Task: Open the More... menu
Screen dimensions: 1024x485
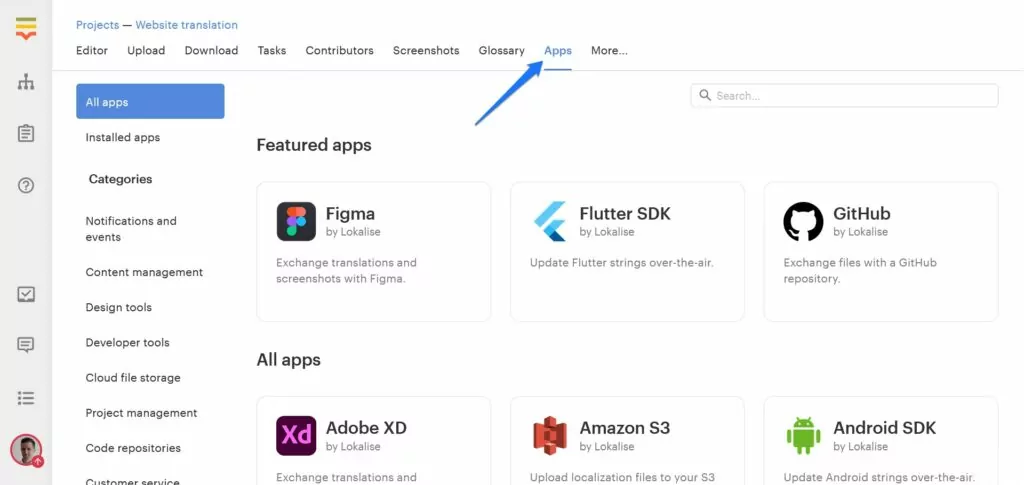Action: tap(609, 50)
